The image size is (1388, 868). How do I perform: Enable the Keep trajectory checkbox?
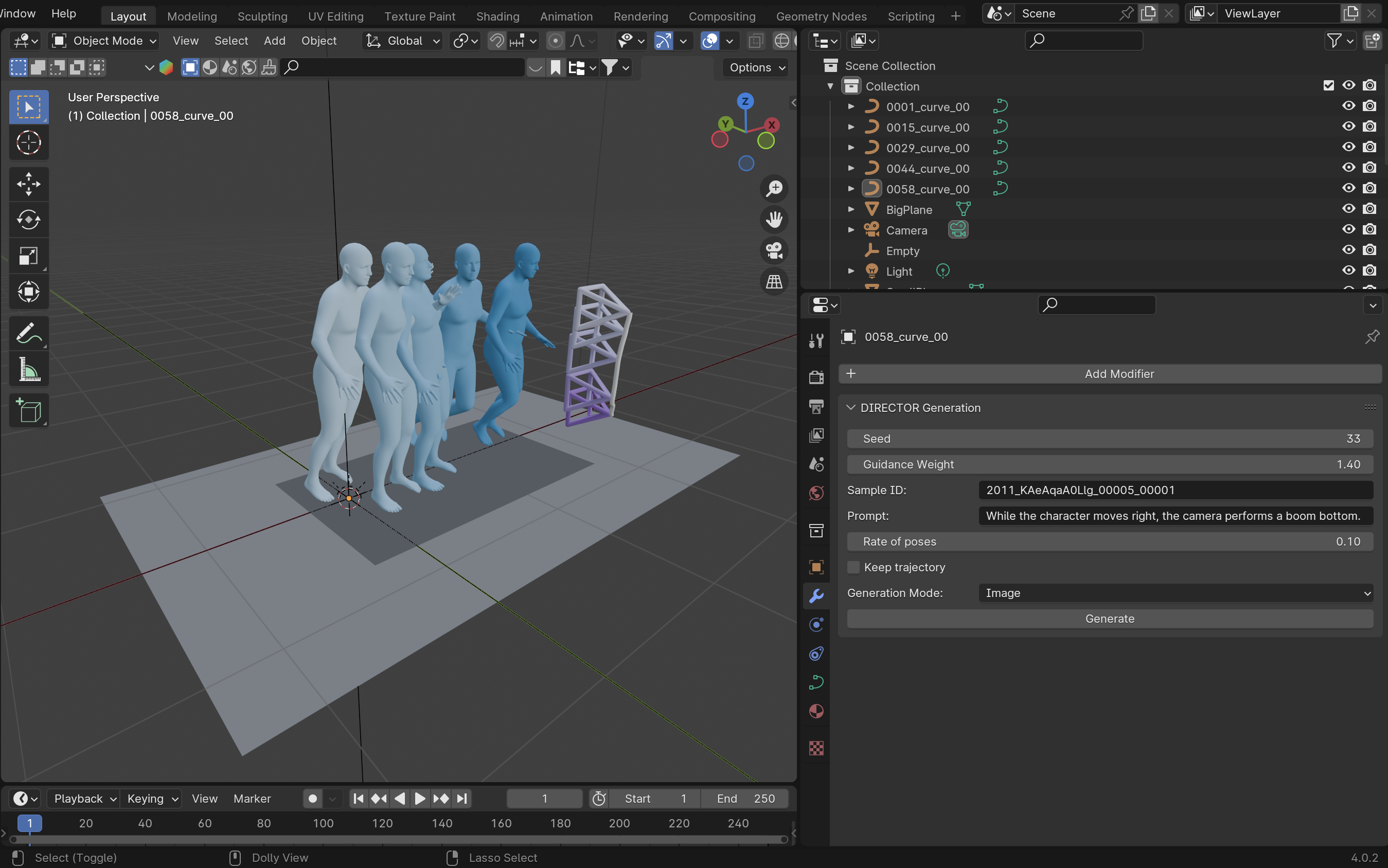click(x=853, y=567)
